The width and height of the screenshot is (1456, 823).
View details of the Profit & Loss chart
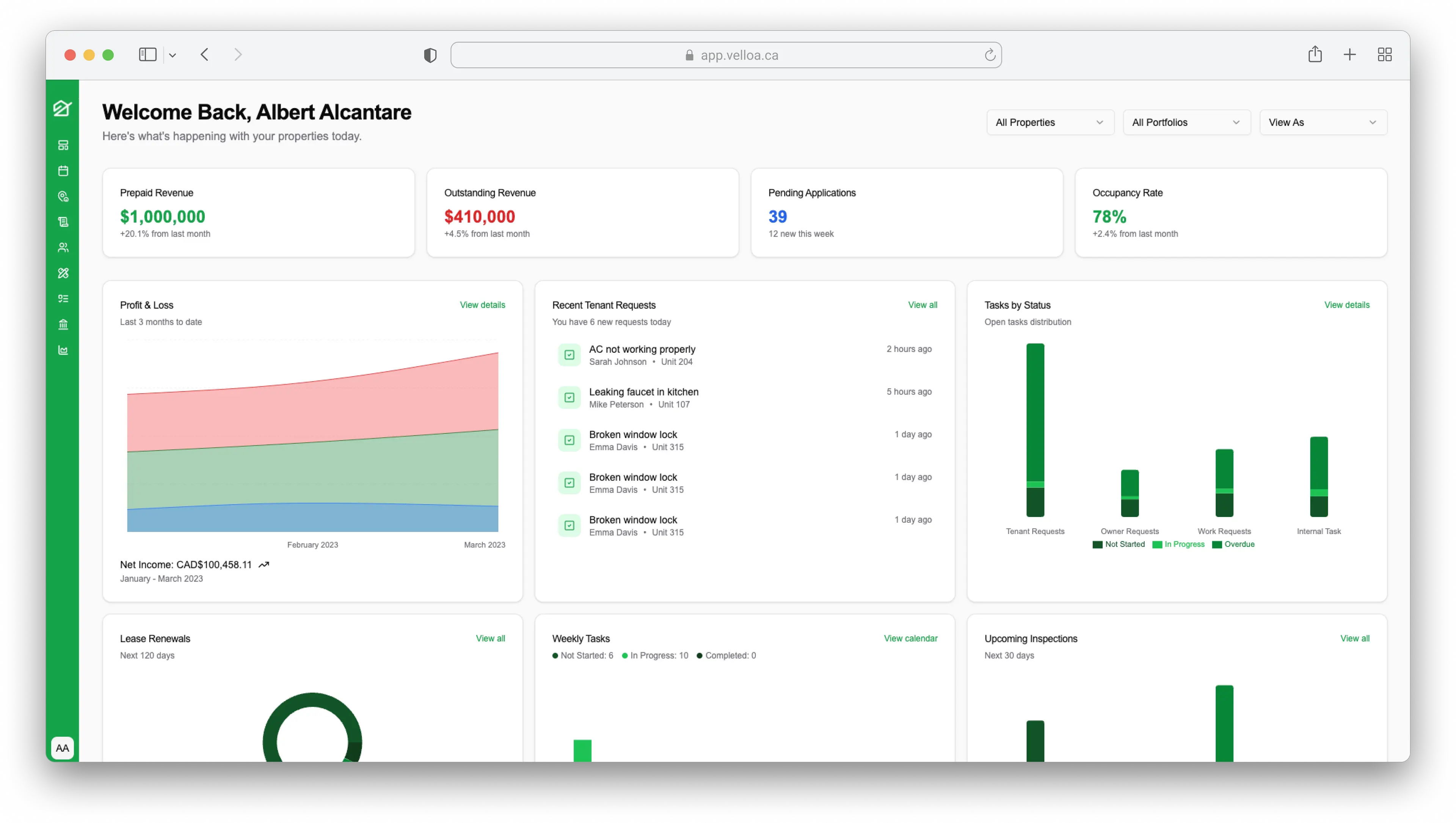tap(482, 305)
